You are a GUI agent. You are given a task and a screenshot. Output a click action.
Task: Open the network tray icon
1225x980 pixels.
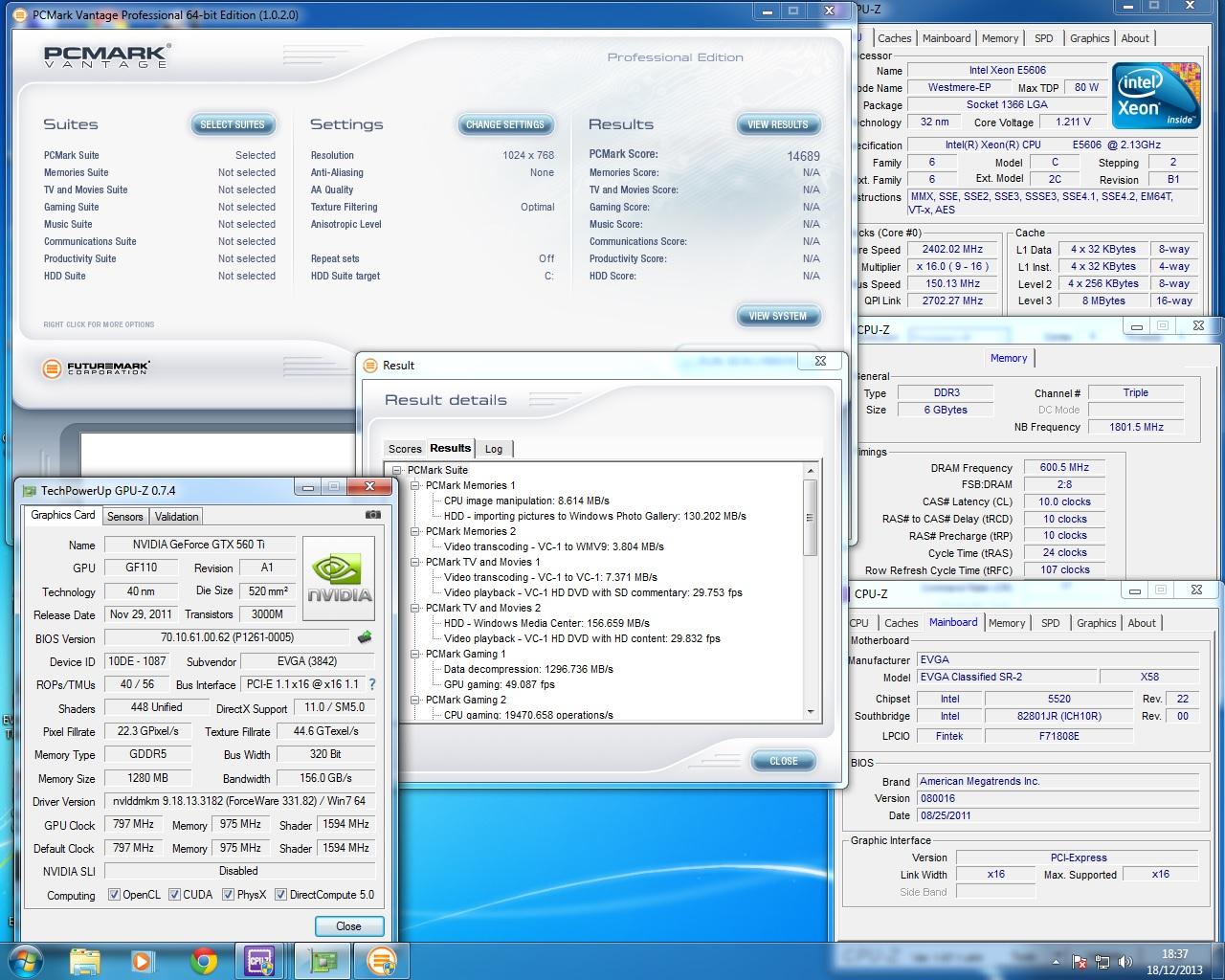(1102, 962)
